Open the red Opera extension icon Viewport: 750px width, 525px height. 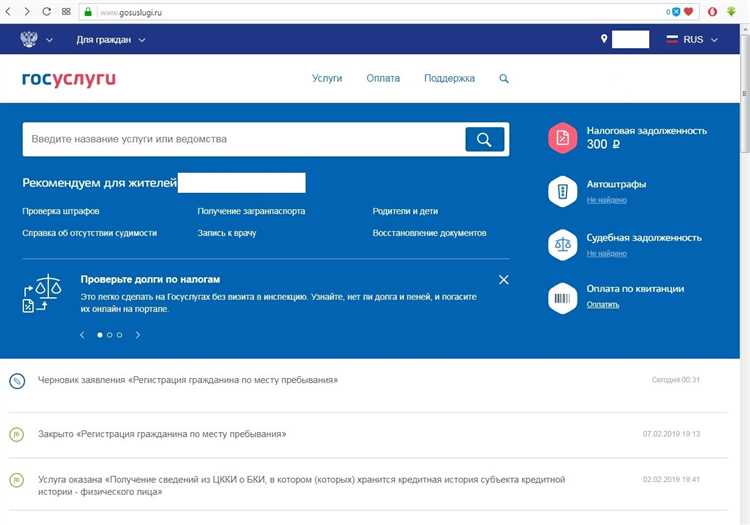coord(712,12)
